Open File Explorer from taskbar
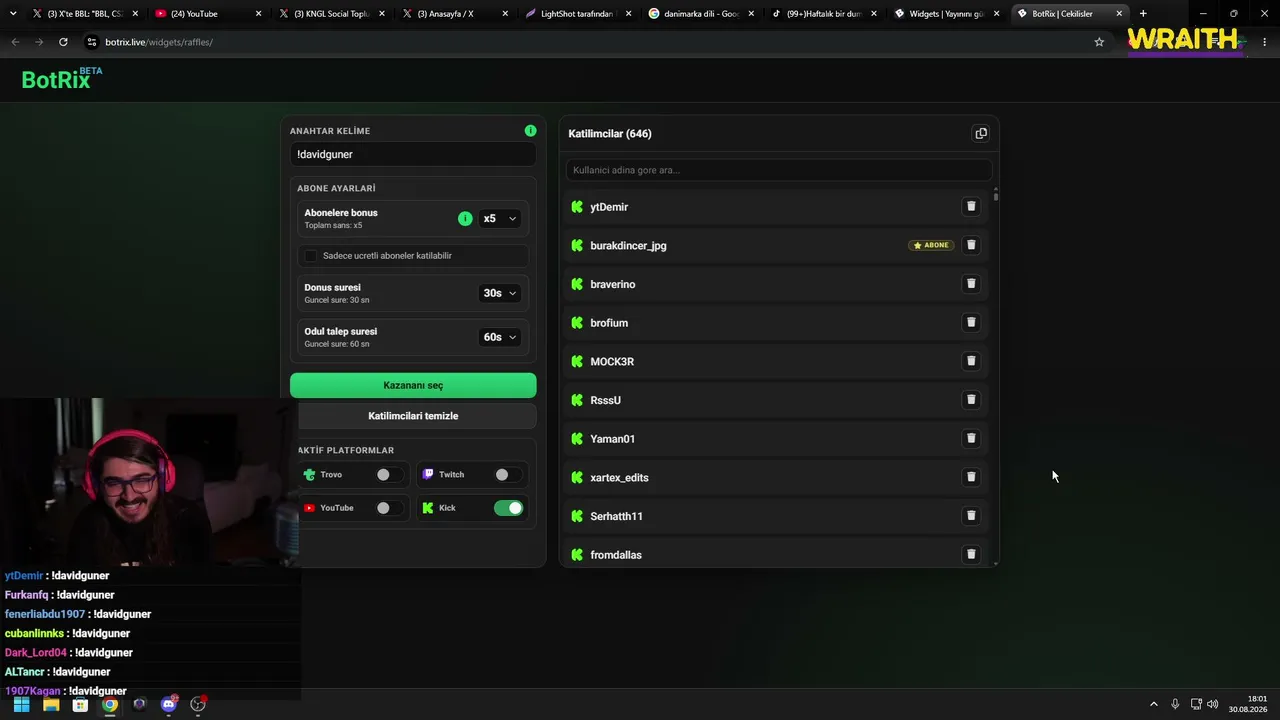The height and width of the screenshot is (720, 1280). click(51, 704)
